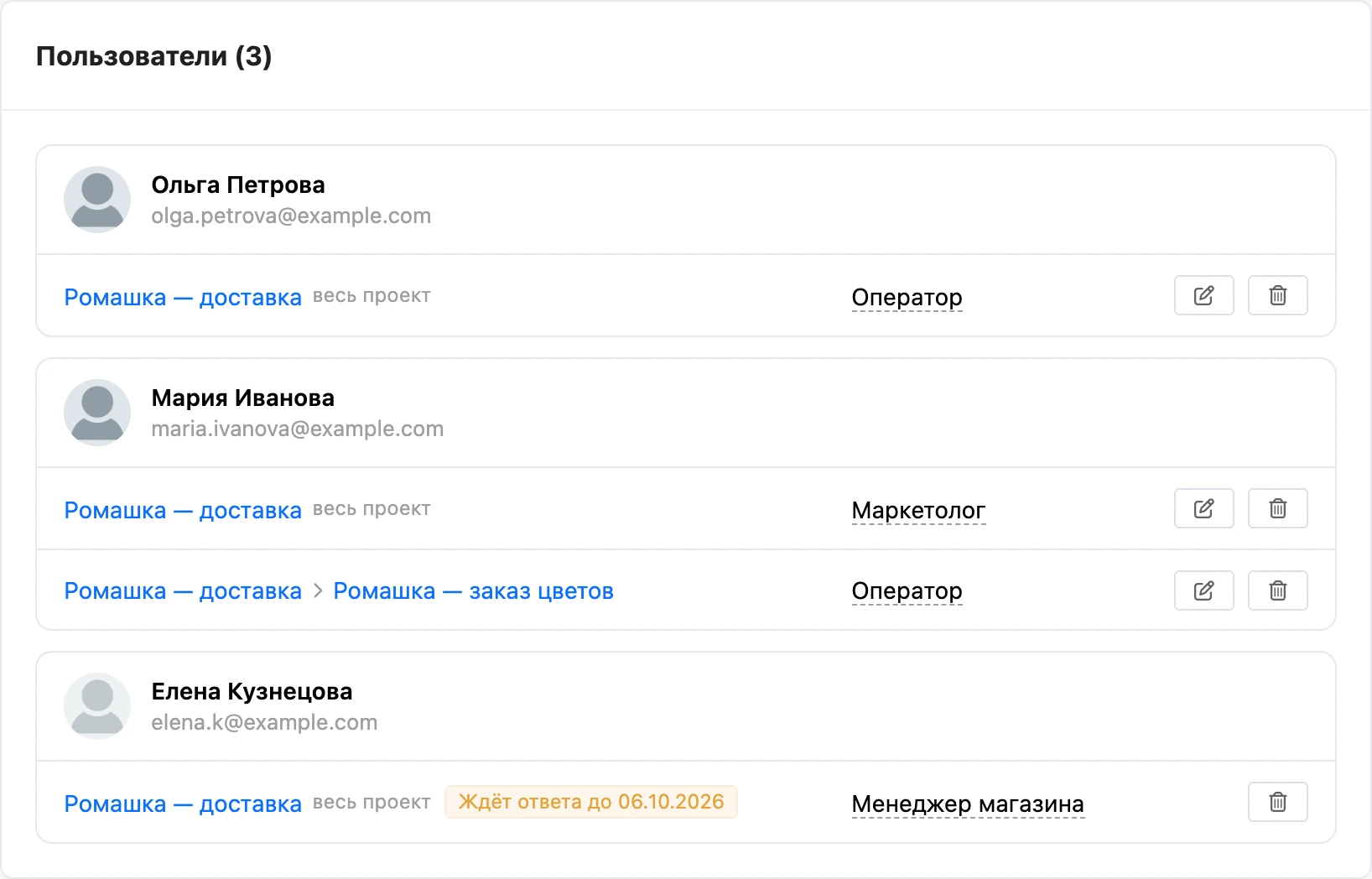Open Ольга Петрова's avatar
The height and width of the screenshot is (879, 1372).
pos(97,200)
